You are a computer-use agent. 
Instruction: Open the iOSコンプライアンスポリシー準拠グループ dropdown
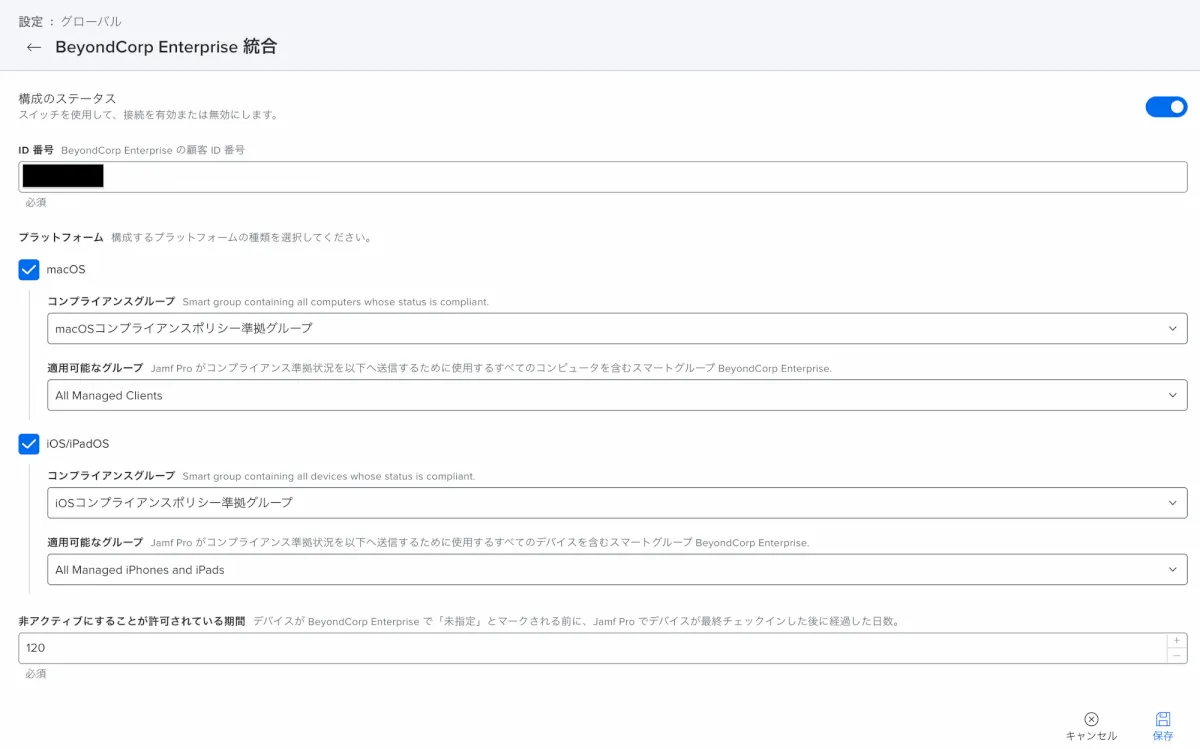click(617, 502)
